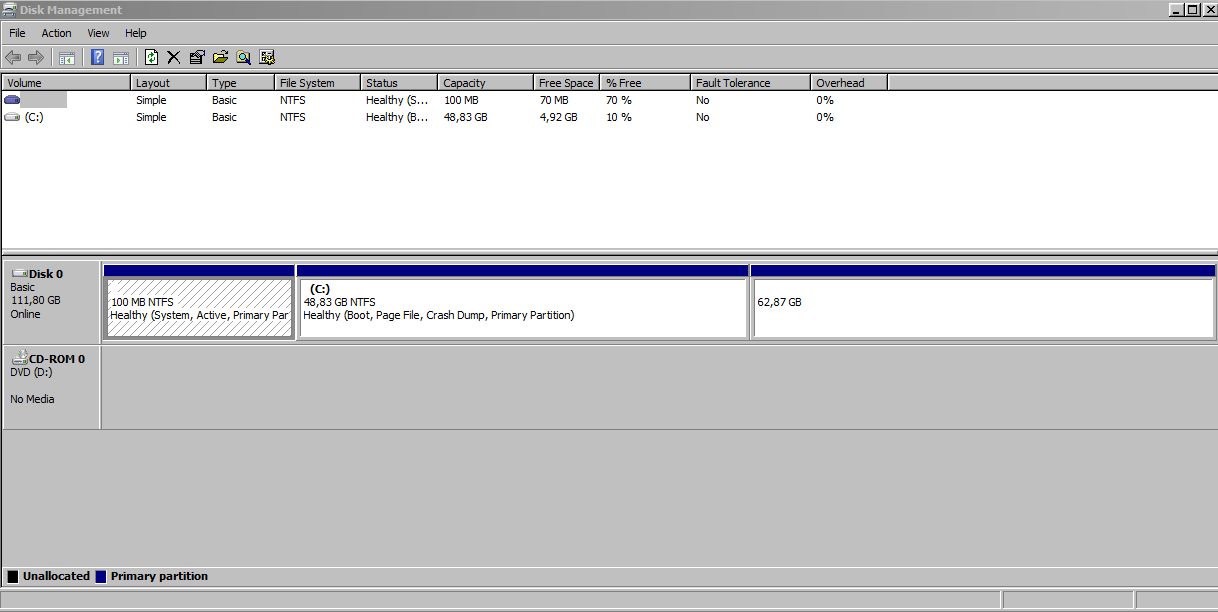Image resolution: width=1218 pixels, height=612 pixels.
Task: Open the File menu
Action: tap(17, 33)
